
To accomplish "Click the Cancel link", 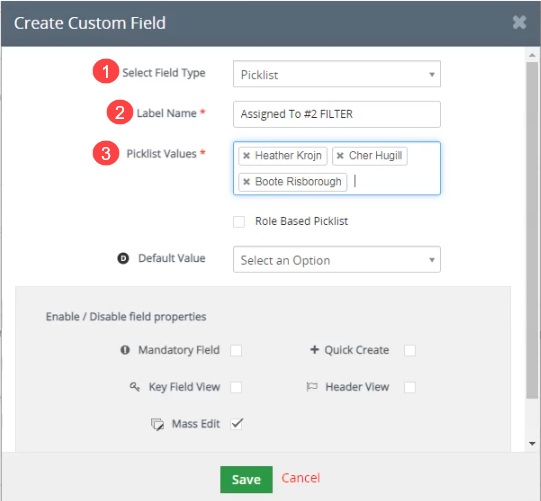I will point(301,478).
